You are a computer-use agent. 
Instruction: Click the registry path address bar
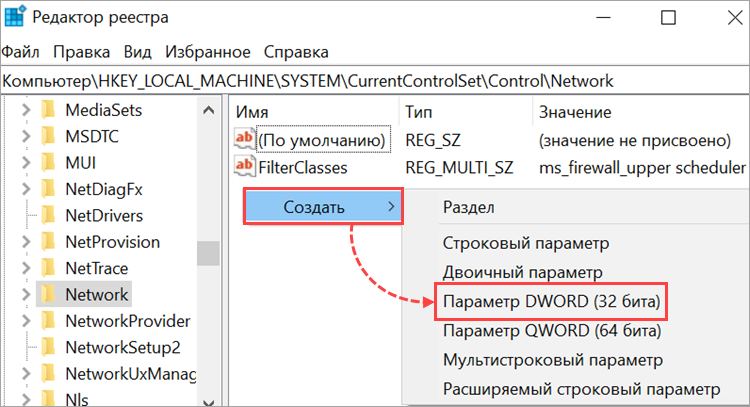[375, 81]
